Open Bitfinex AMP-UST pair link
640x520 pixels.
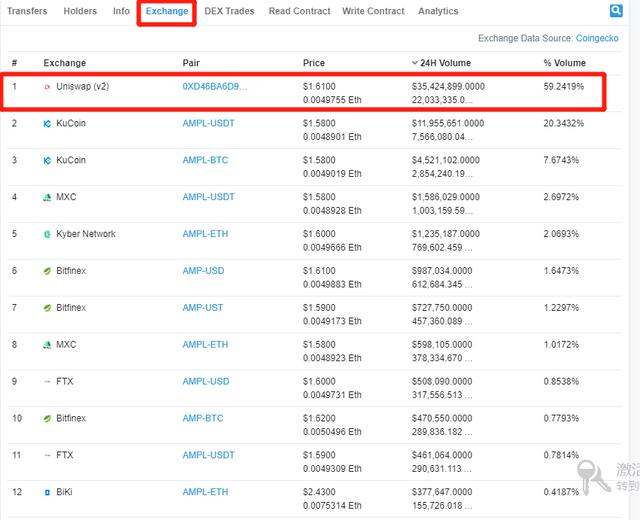203,308
